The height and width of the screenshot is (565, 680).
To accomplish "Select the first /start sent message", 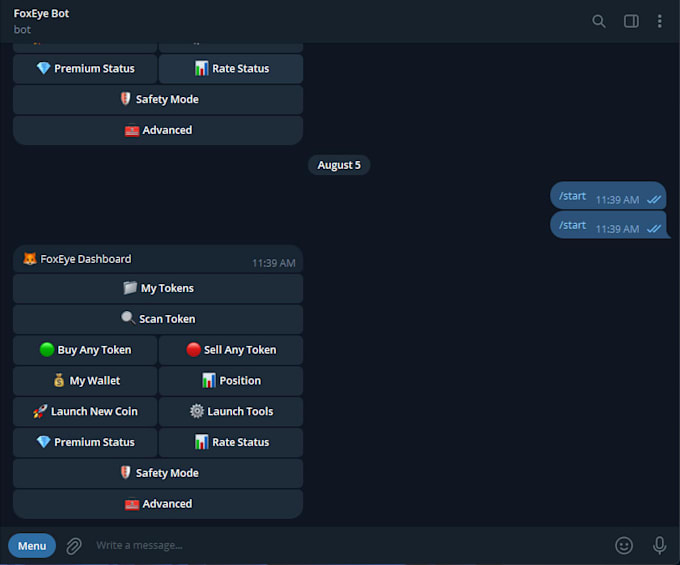I will [608, 196].
